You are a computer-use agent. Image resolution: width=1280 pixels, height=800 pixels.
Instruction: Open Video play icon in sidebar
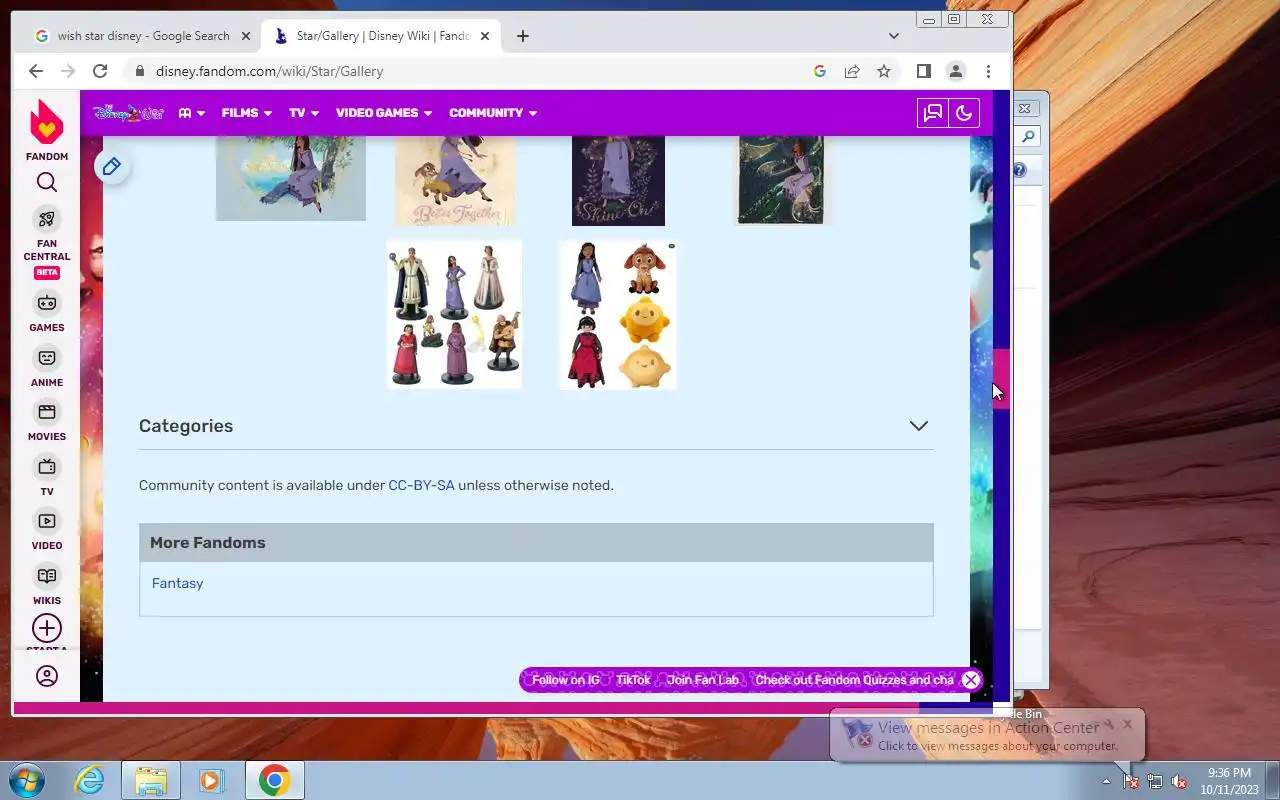[x=47, y=521]
